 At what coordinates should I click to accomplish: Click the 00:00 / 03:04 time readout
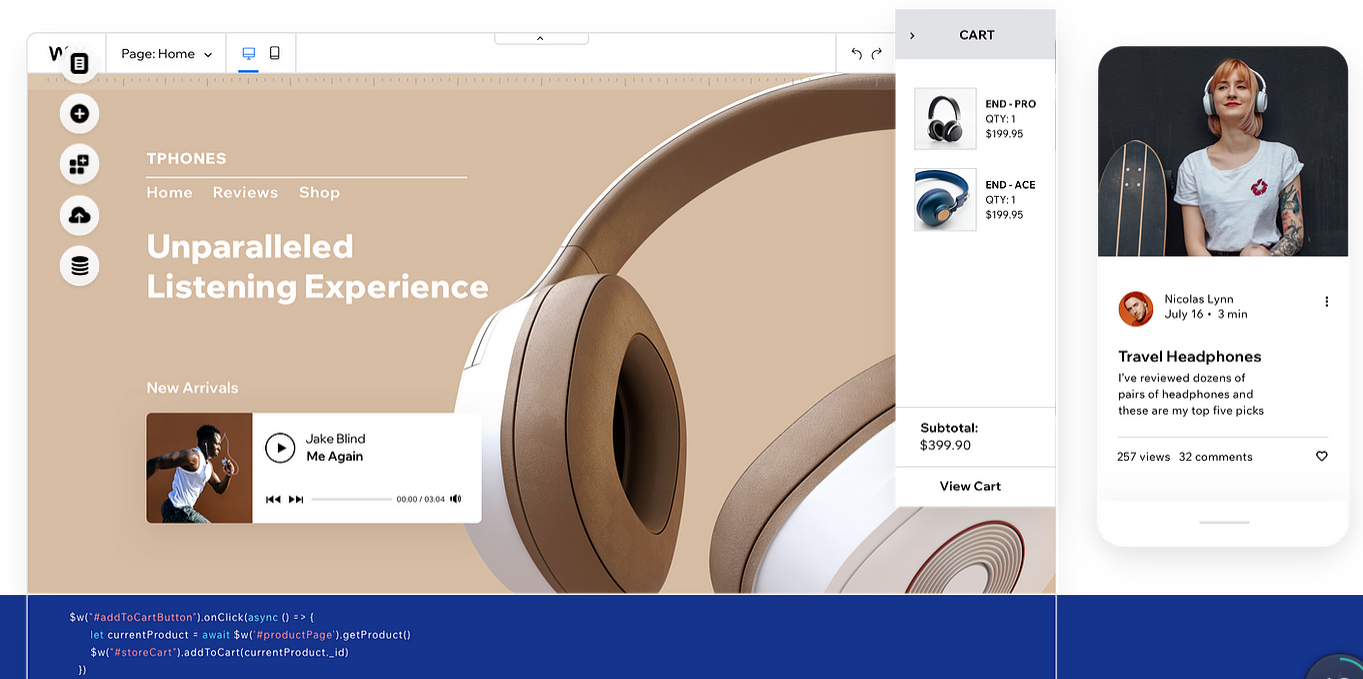click(x=420, y=499)
